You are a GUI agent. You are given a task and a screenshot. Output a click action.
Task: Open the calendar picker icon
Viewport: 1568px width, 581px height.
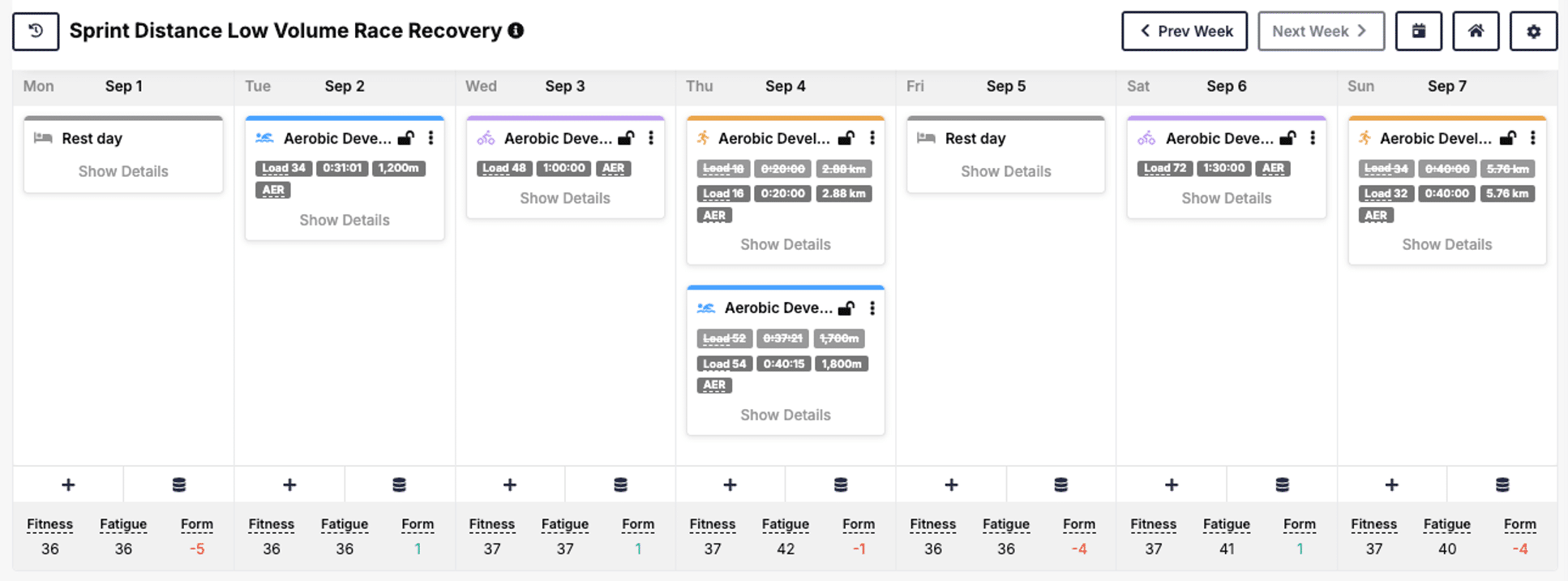coord(1418,31)
